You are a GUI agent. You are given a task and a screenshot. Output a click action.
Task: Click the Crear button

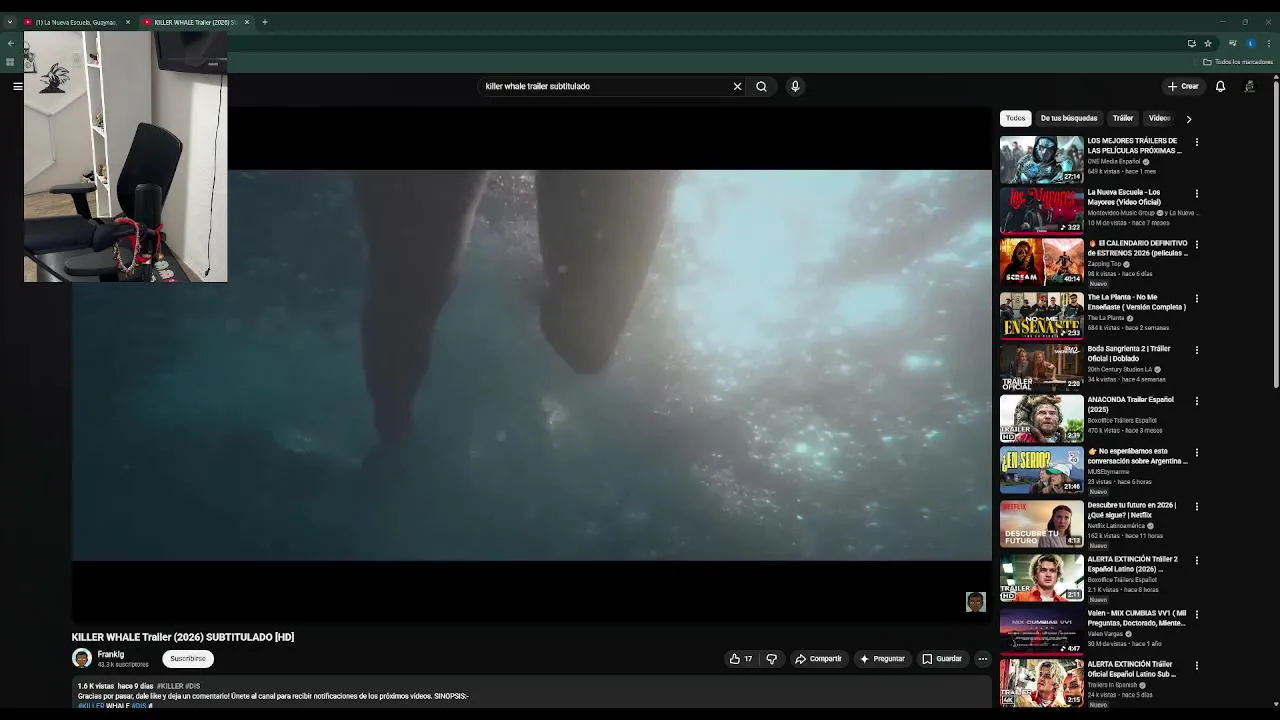click(x=1183, y=86)
